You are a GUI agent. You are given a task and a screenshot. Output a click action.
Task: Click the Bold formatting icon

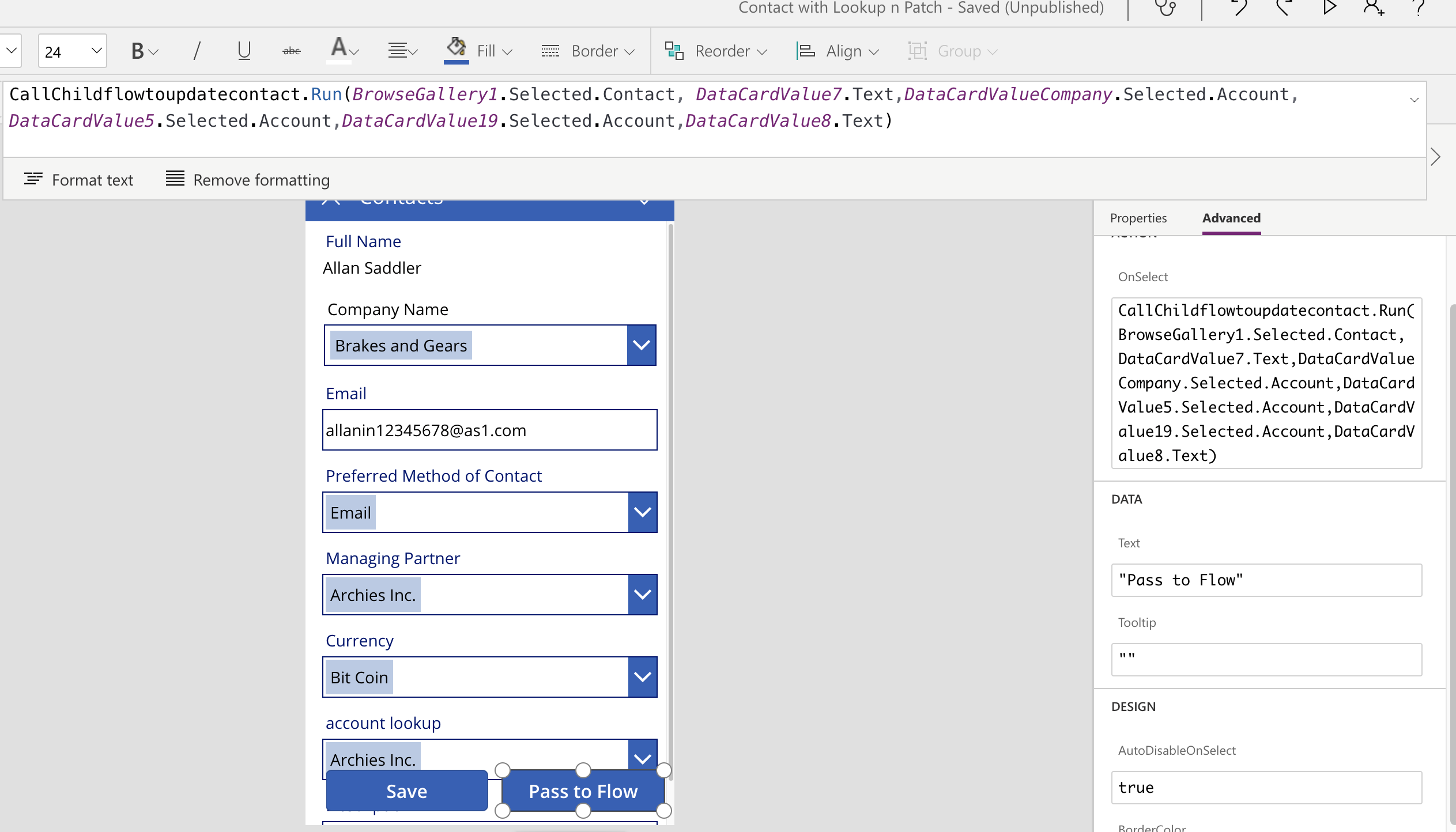coord(137,51)
